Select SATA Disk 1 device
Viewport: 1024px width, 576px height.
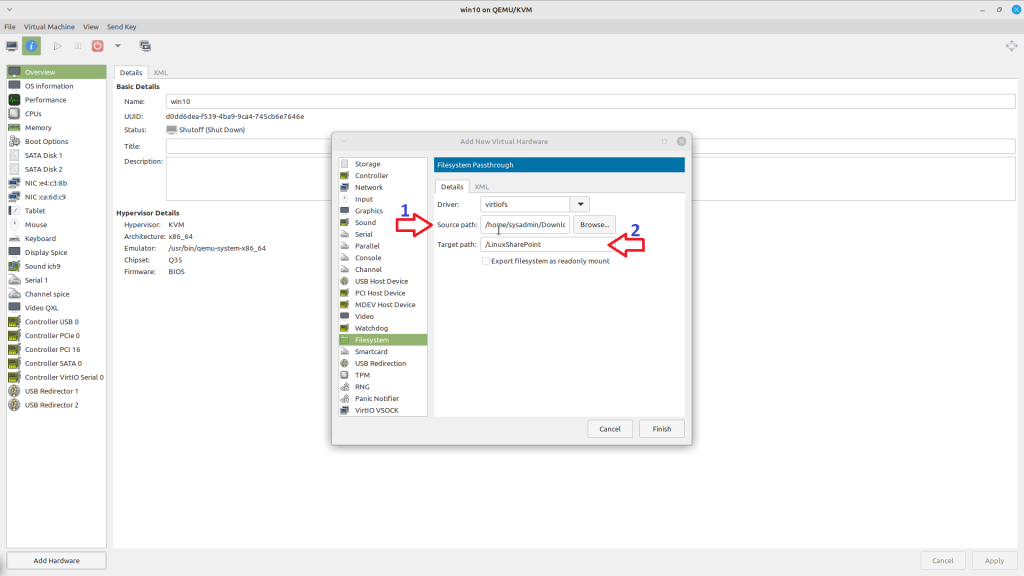[x=56, y=155]
